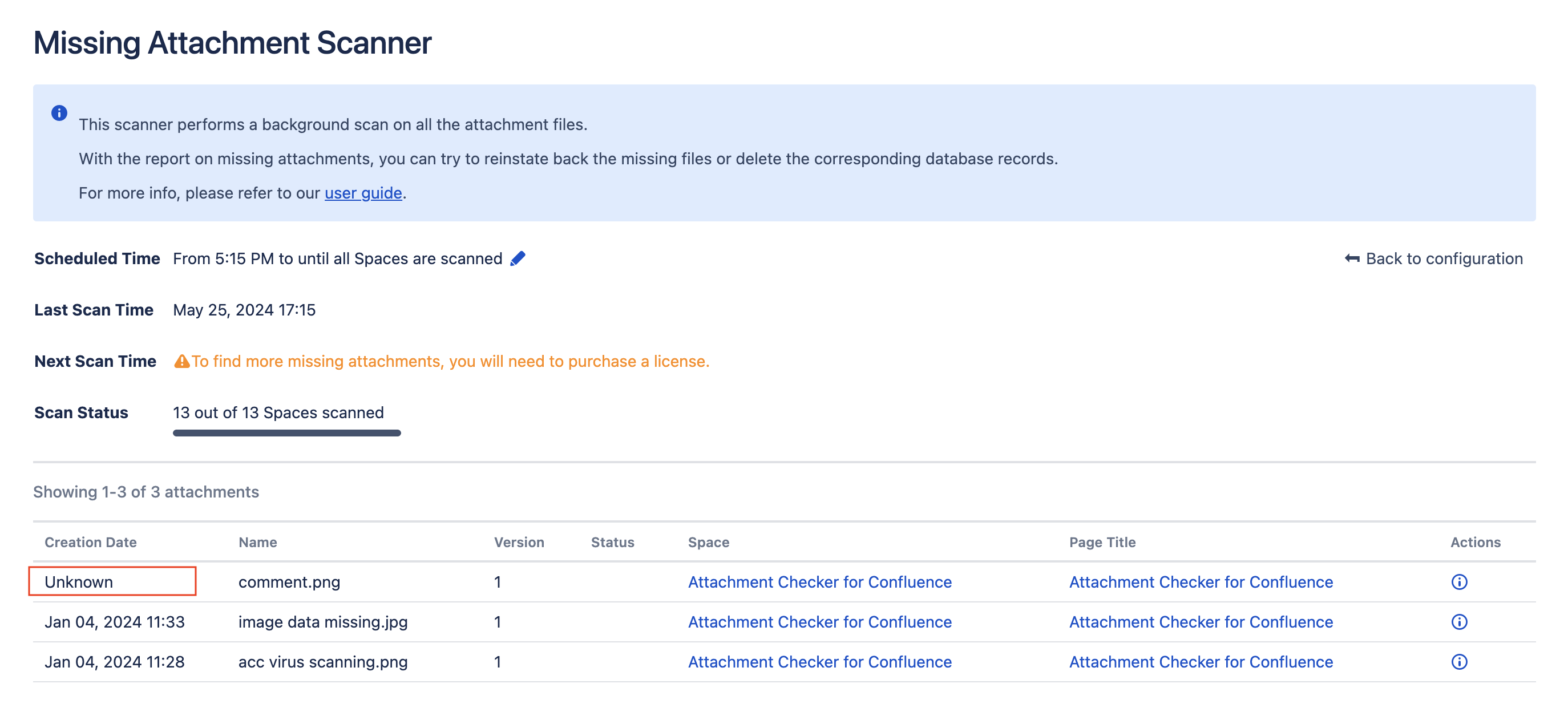This screenshot has width=1568, height=720.
Task: Open info action for image data missing.jpg
Action: [1458, 621]
